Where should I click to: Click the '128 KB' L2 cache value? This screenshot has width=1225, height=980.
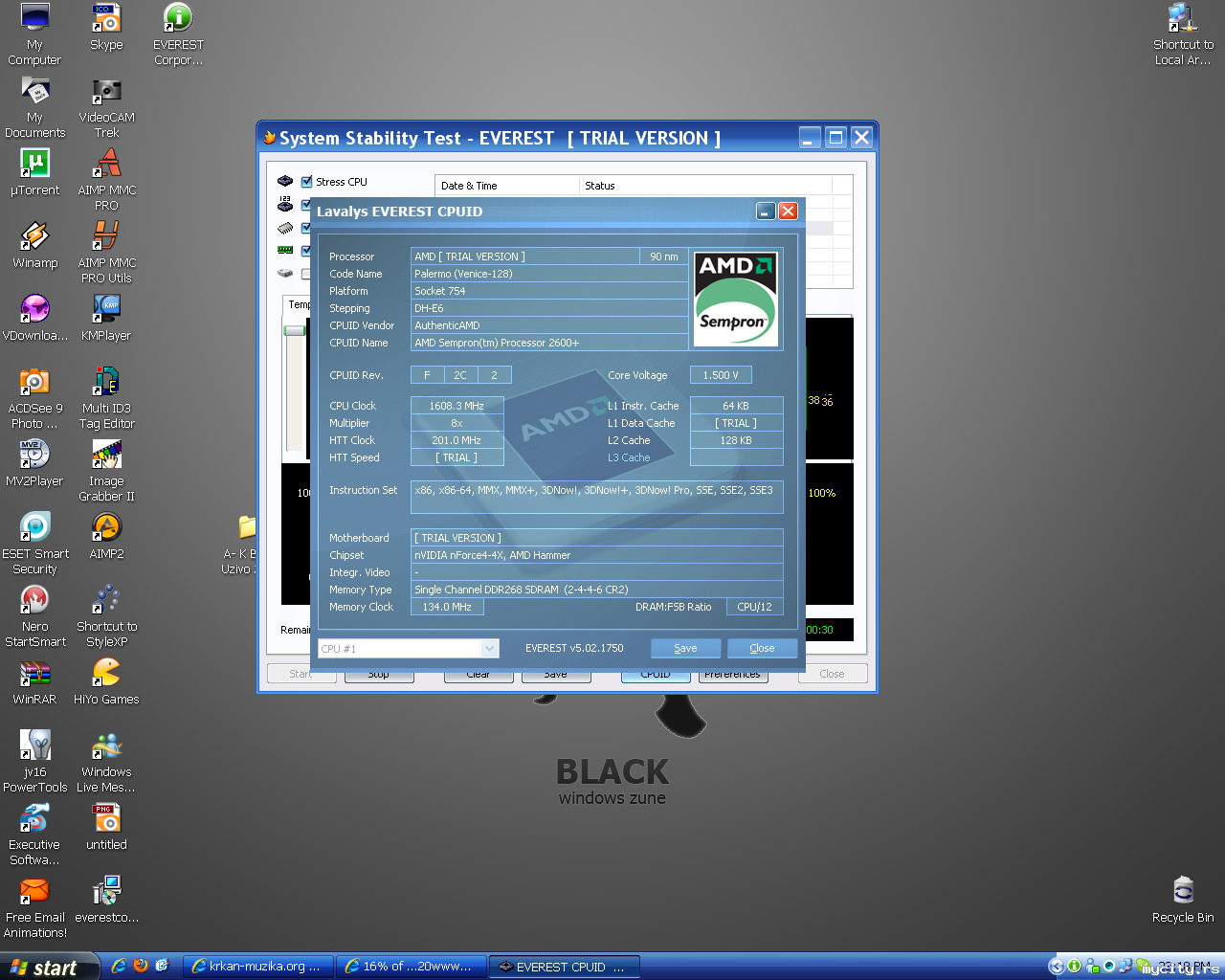coord(737,440)
